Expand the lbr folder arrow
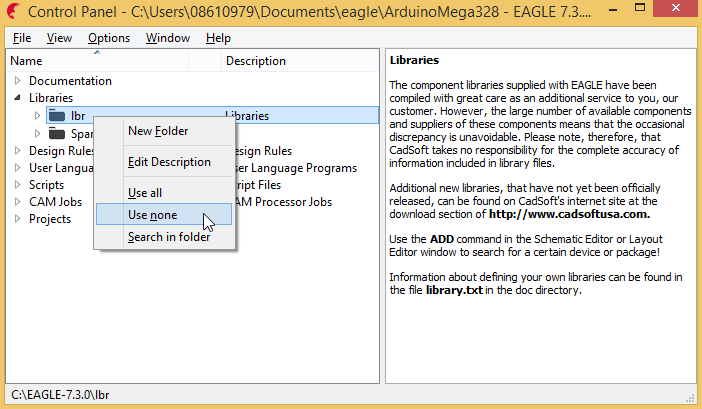 coord(38,116)
